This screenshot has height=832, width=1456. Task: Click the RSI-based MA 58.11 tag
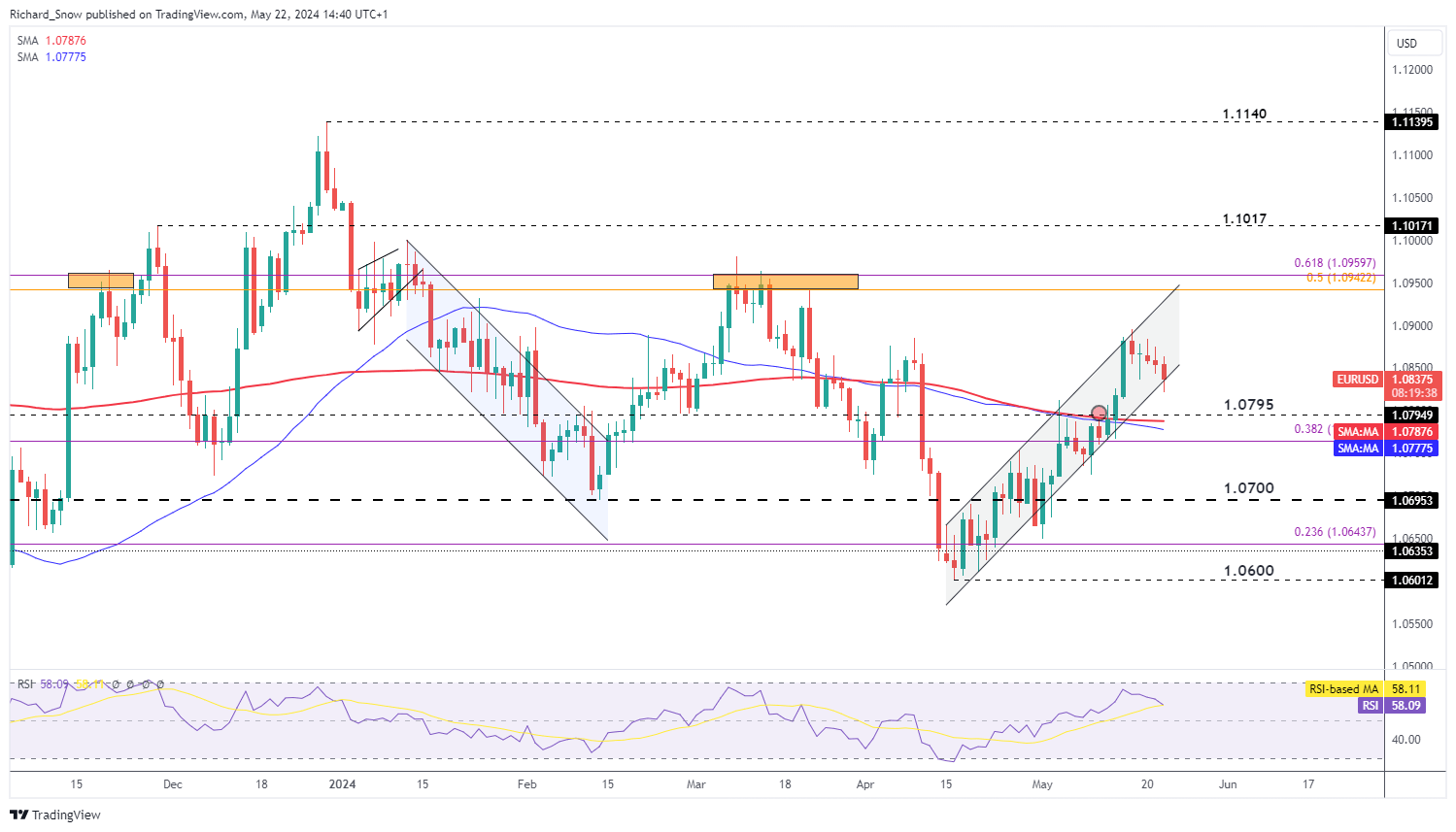pyautogui.click(x=1364, y=689)
